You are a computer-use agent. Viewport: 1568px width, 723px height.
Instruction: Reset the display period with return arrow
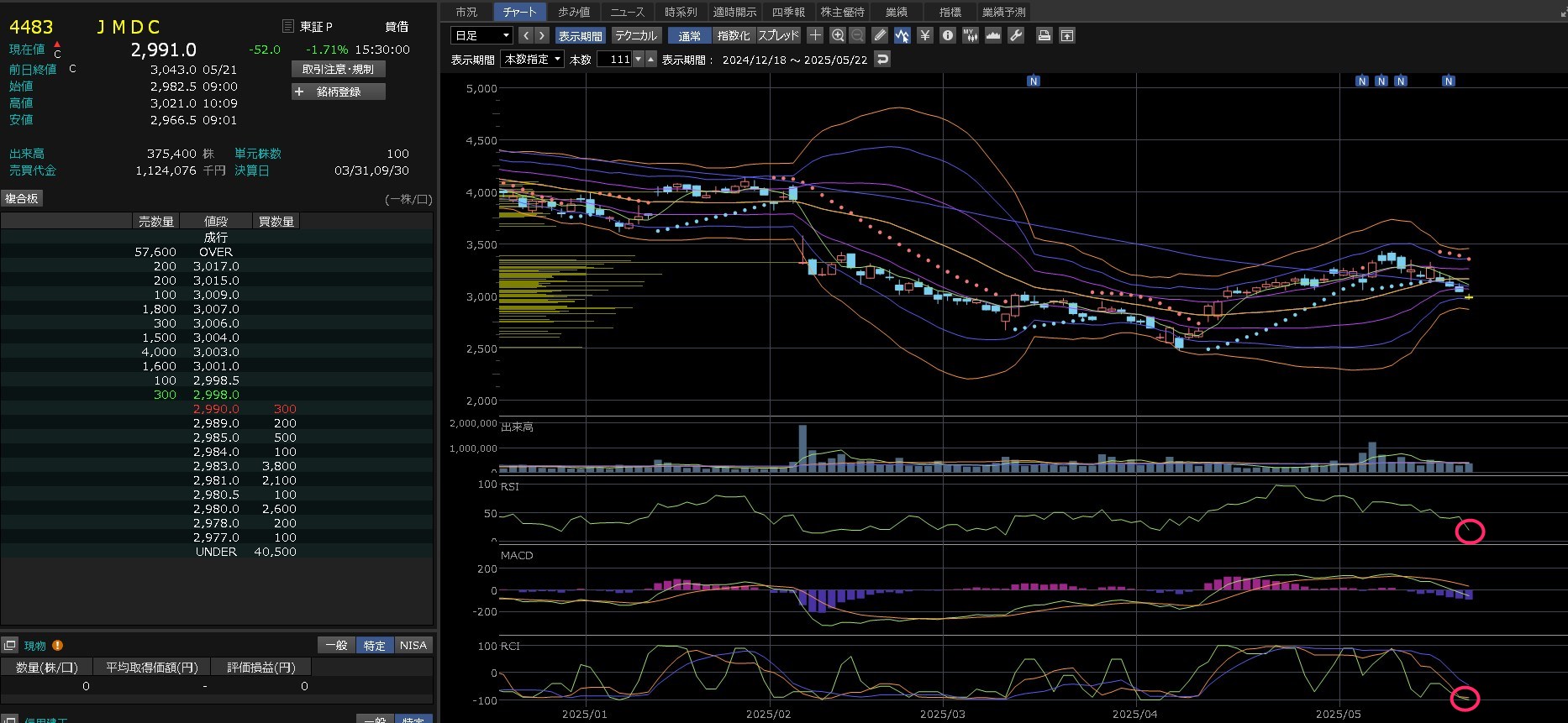coord(882,59)
